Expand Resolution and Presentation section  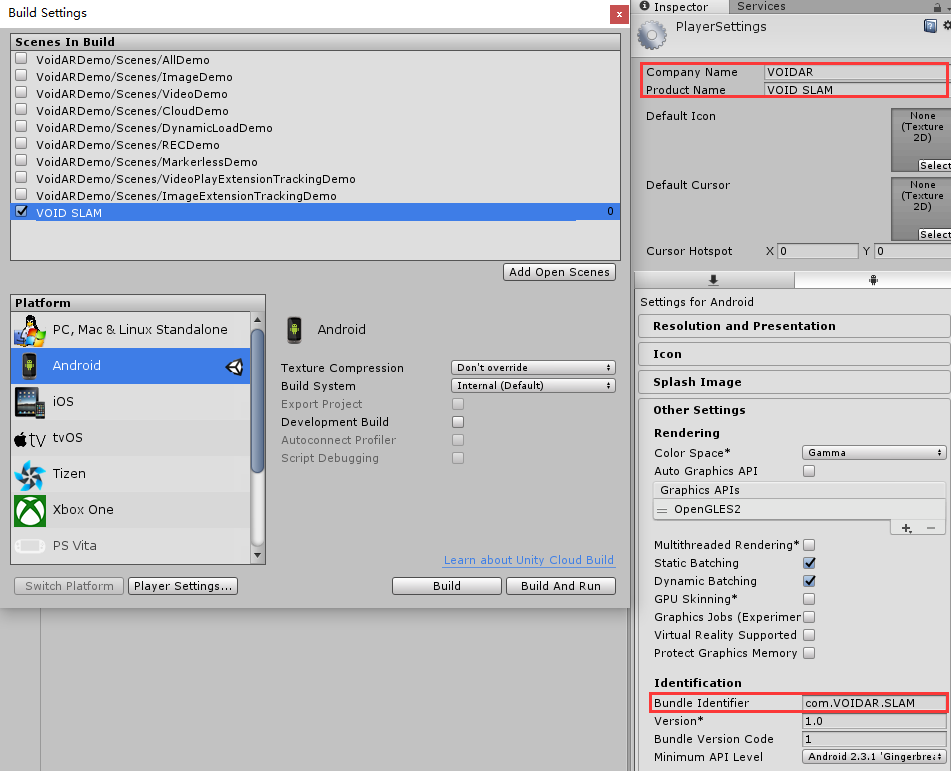tap(794, 326)
